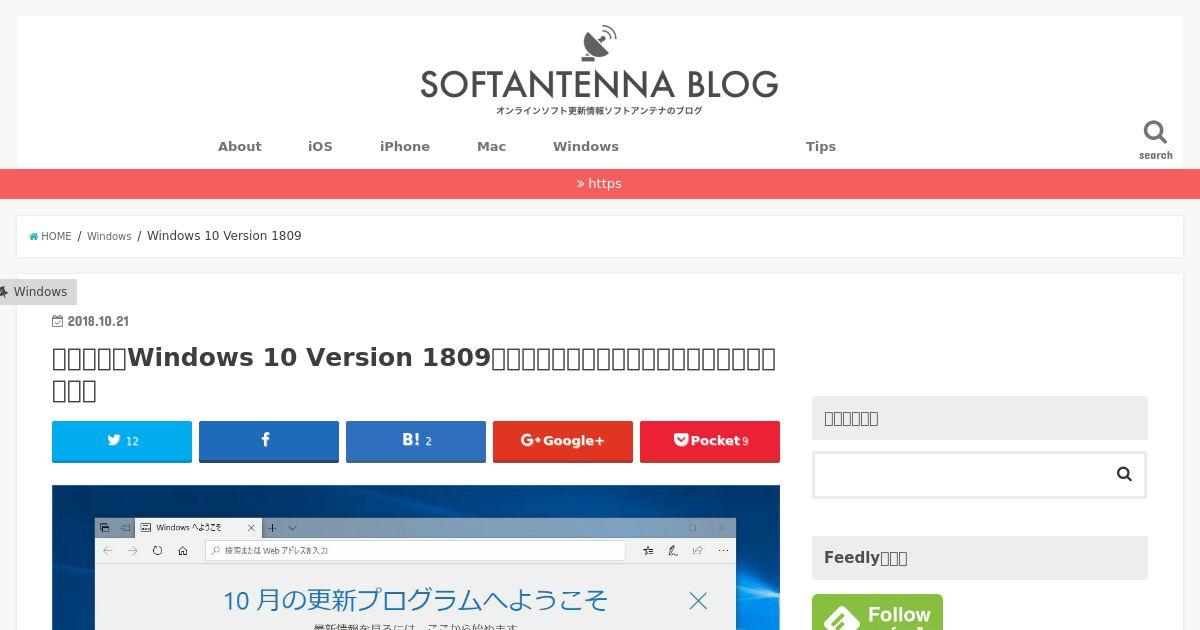
Task: Share via the Google+ button
Action: point(563,440)
